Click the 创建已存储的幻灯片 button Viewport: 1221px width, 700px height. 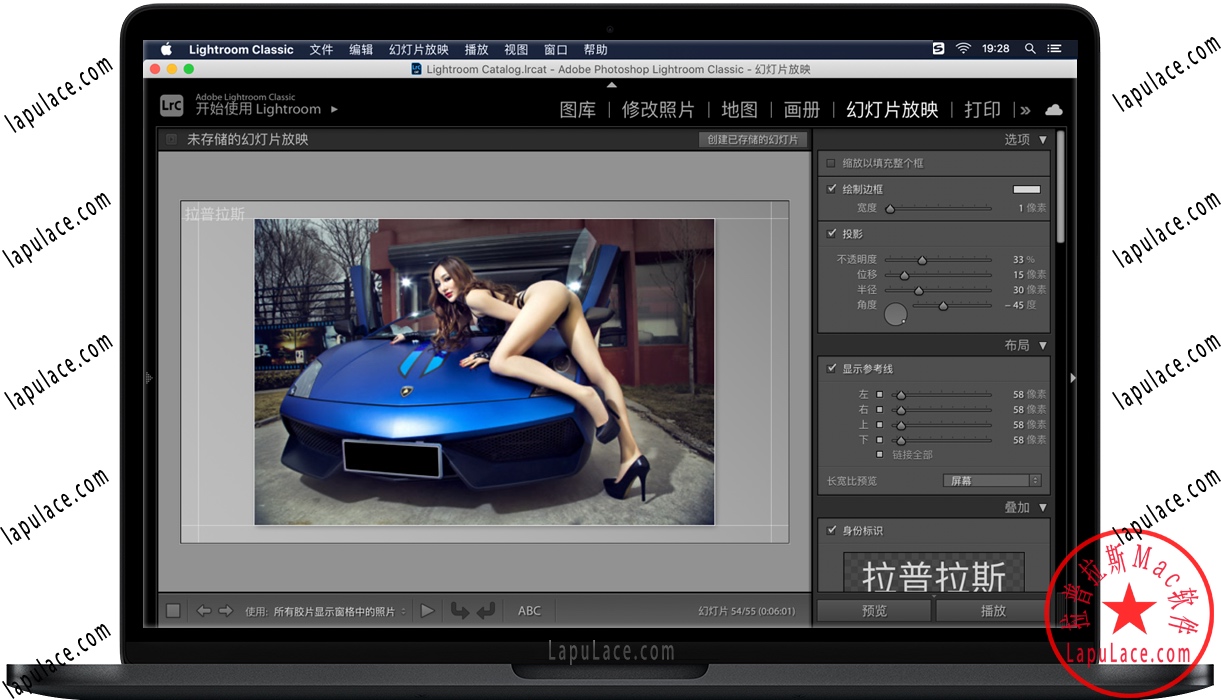(x=753, y=140)
